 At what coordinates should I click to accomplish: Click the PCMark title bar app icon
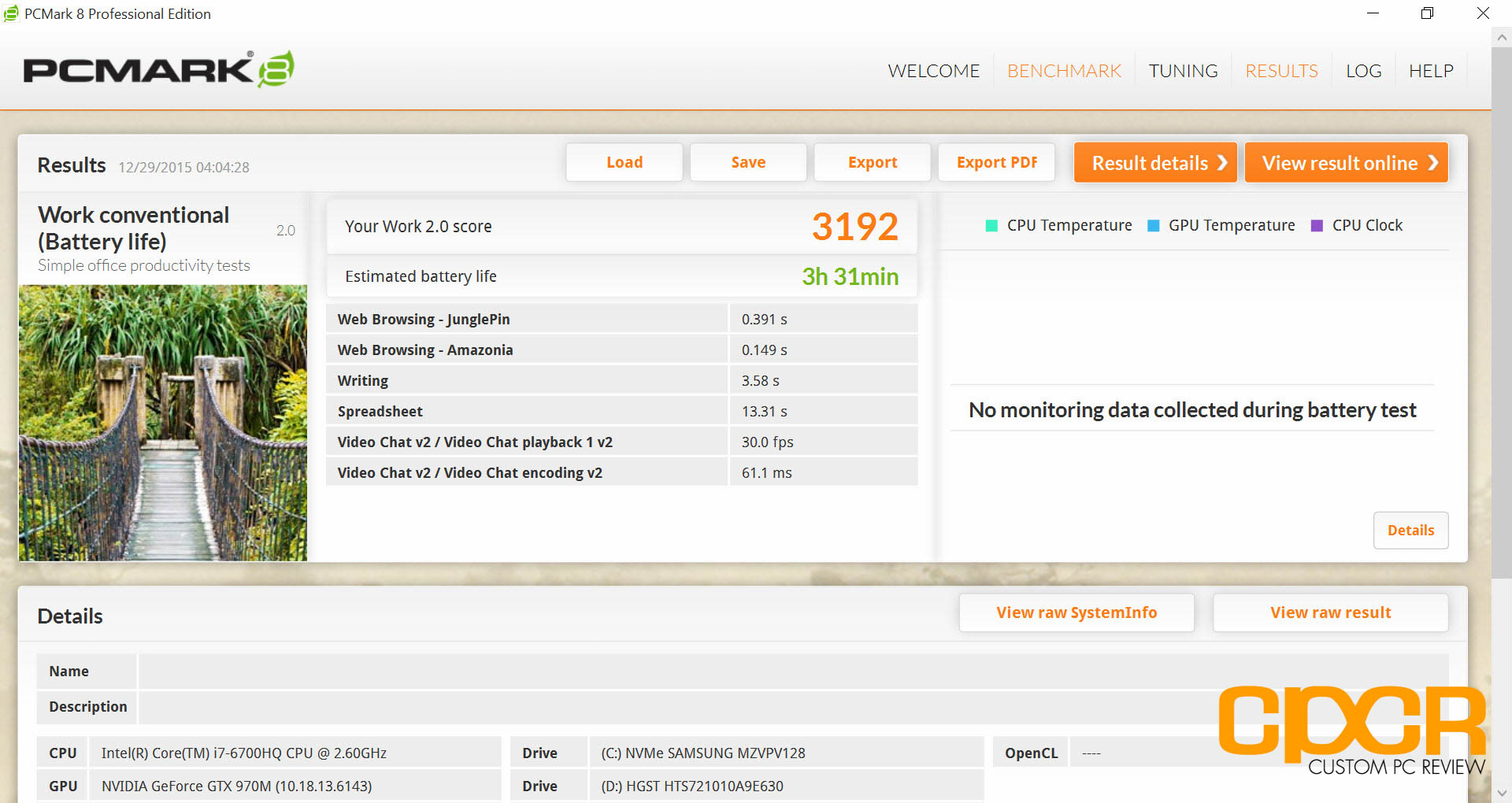point(11,13)
